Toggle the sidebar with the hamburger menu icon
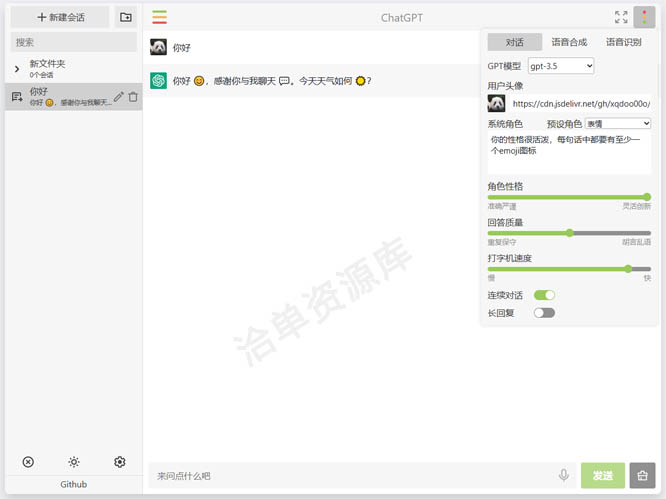 click(160, 17)
